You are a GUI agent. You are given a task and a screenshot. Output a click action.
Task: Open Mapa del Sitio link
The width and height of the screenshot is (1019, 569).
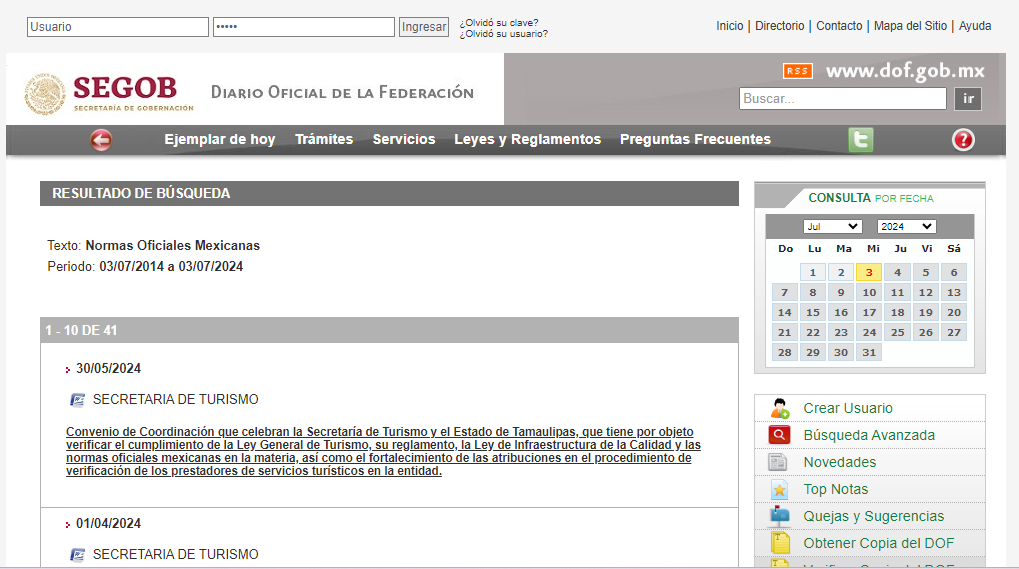click(x=910, y=26)
